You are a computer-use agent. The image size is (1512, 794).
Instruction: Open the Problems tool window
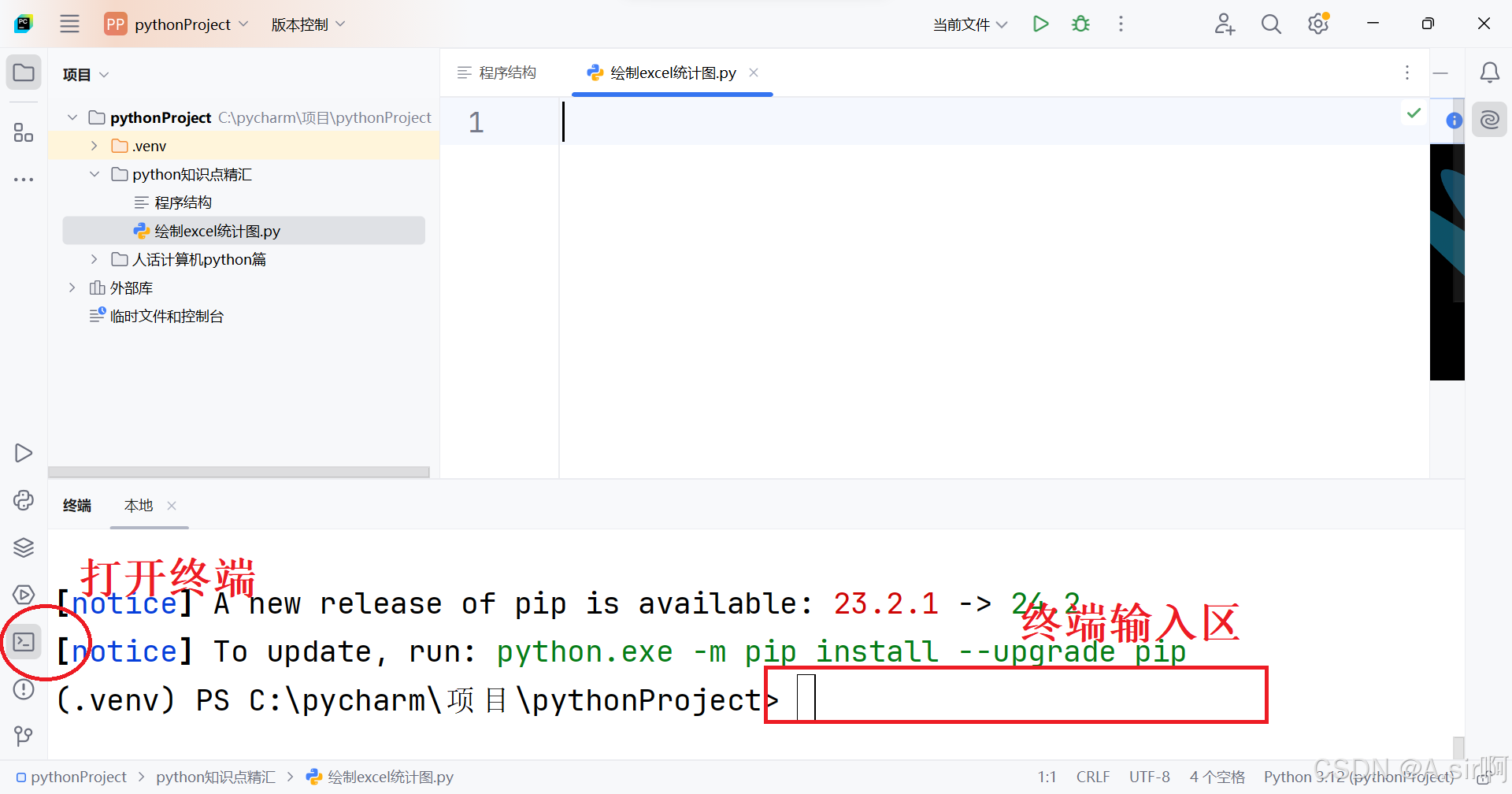point(23,688)
